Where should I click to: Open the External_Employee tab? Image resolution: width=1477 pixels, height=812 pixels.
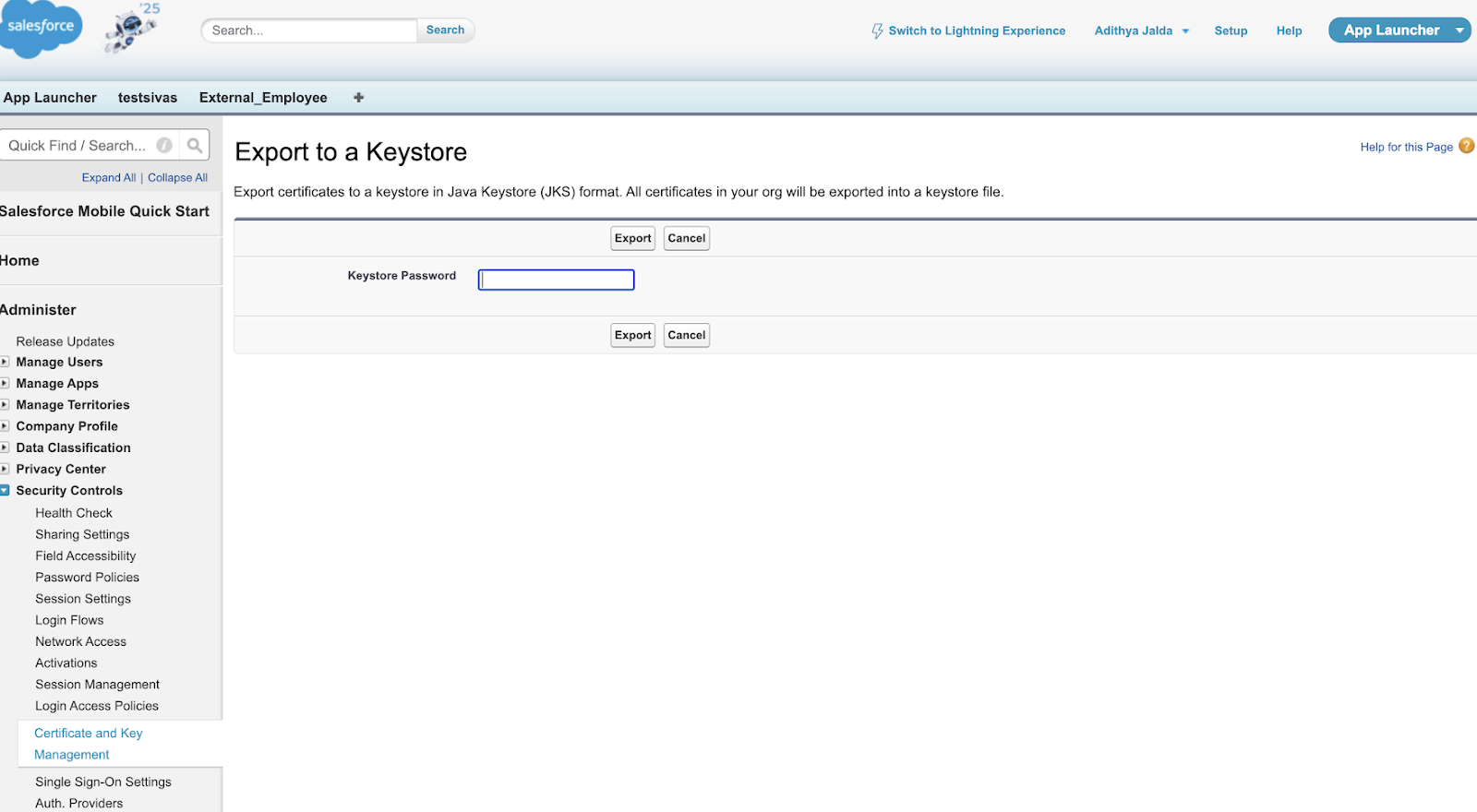pyautogui.click(x=263, y=98)
